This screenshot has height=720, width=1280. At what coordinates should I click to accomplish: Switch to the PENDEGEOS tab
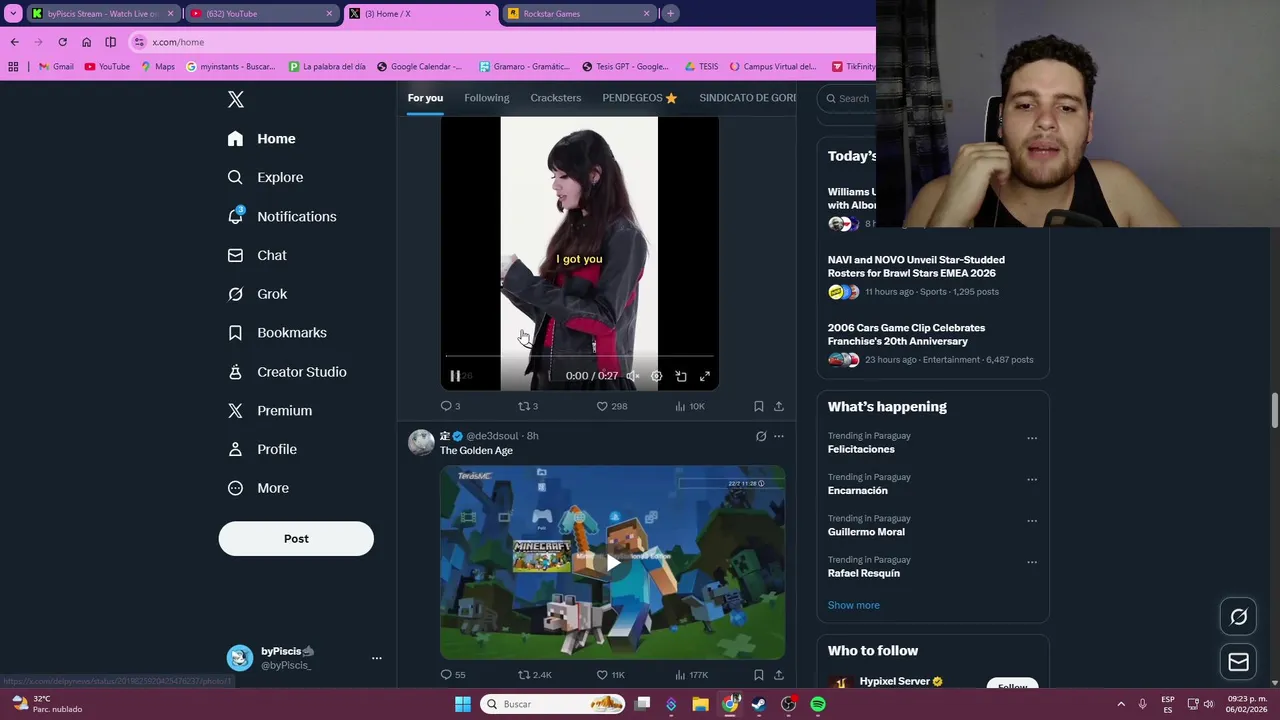click(640, 98)
